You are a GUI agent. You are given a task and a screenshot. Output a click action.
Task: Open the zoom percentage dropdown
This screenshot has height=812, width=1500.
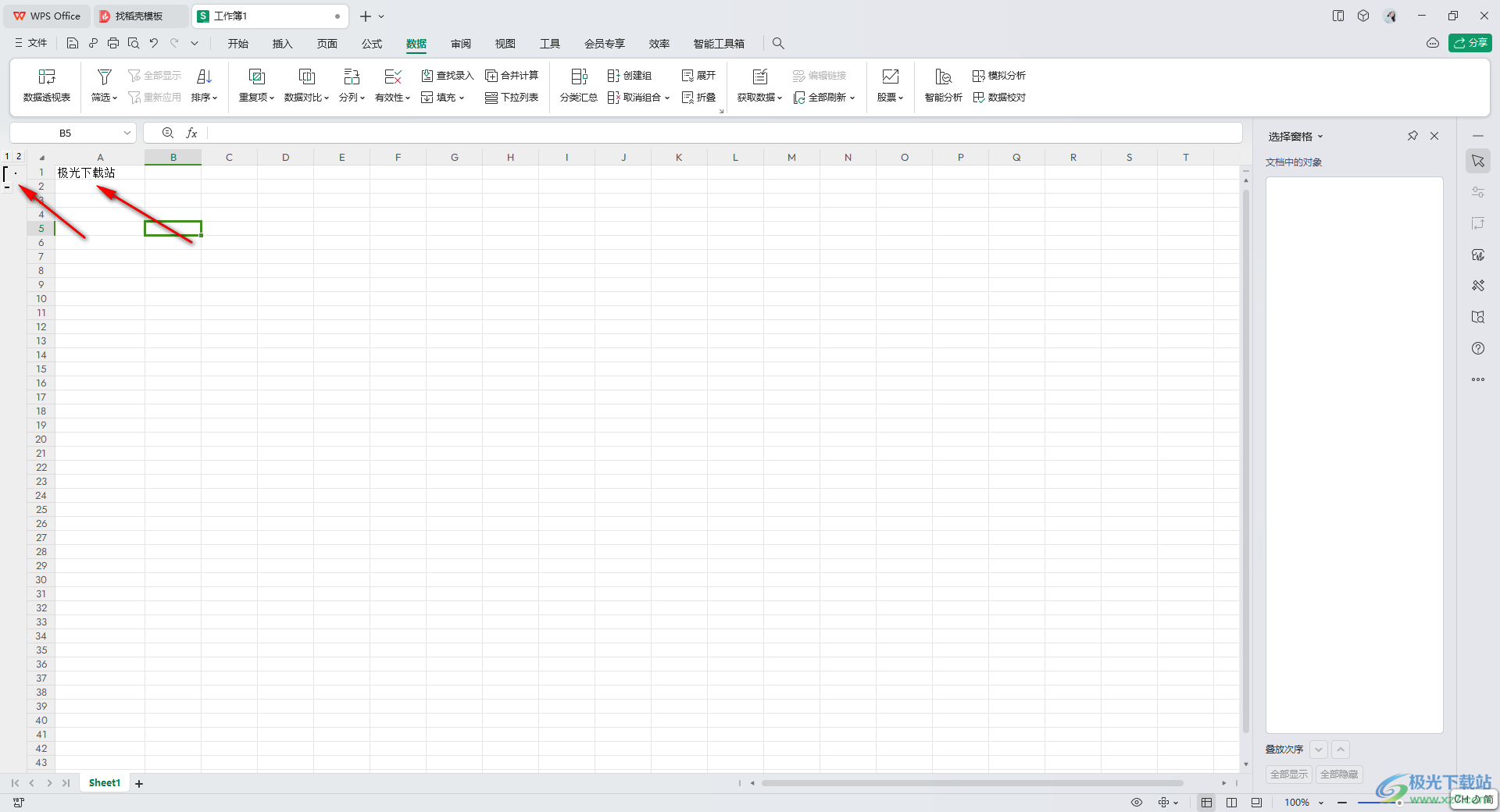coord(1321,803)
